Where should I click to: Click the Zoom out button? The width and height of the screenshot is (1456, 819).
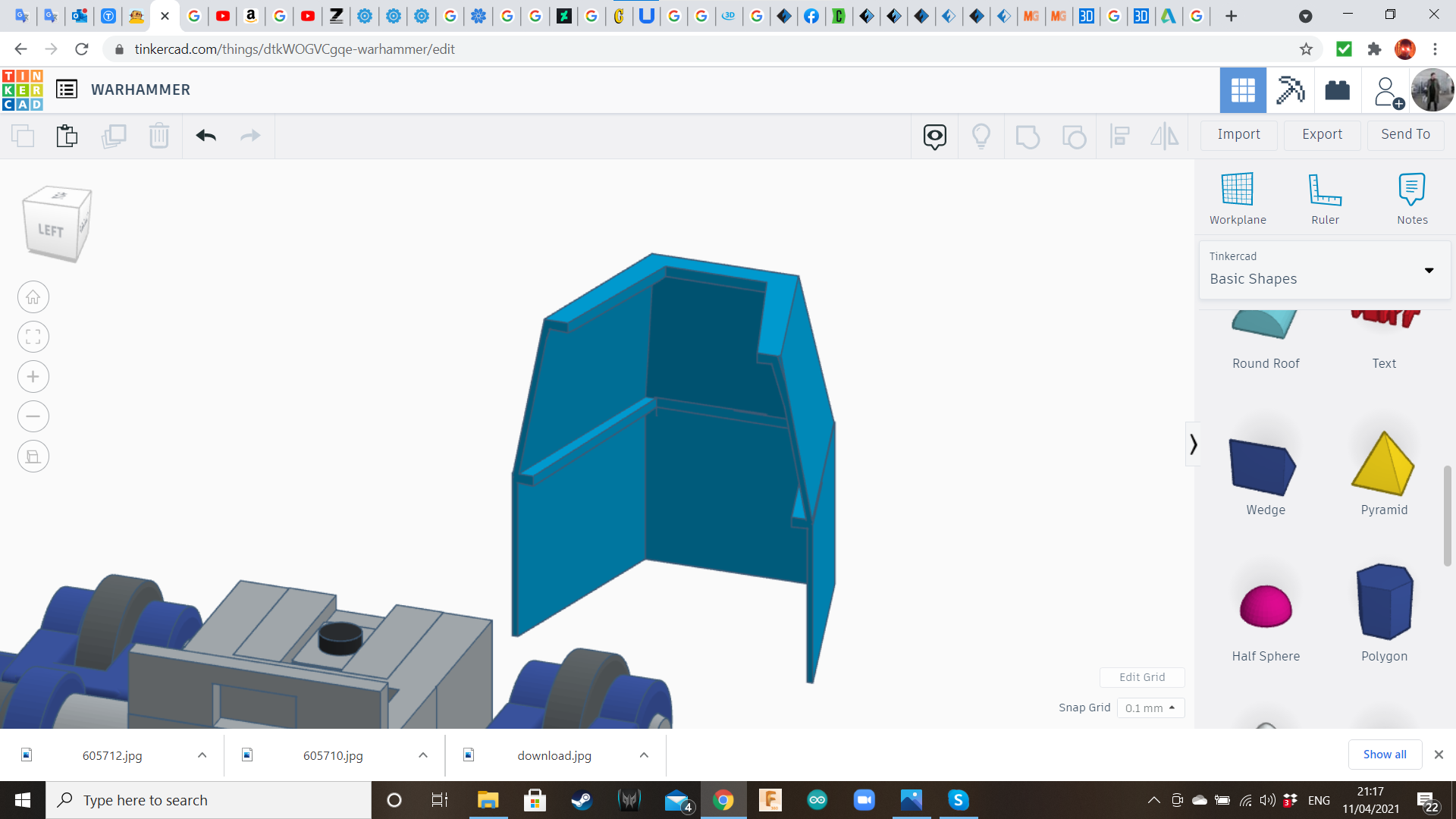point(33,416)
